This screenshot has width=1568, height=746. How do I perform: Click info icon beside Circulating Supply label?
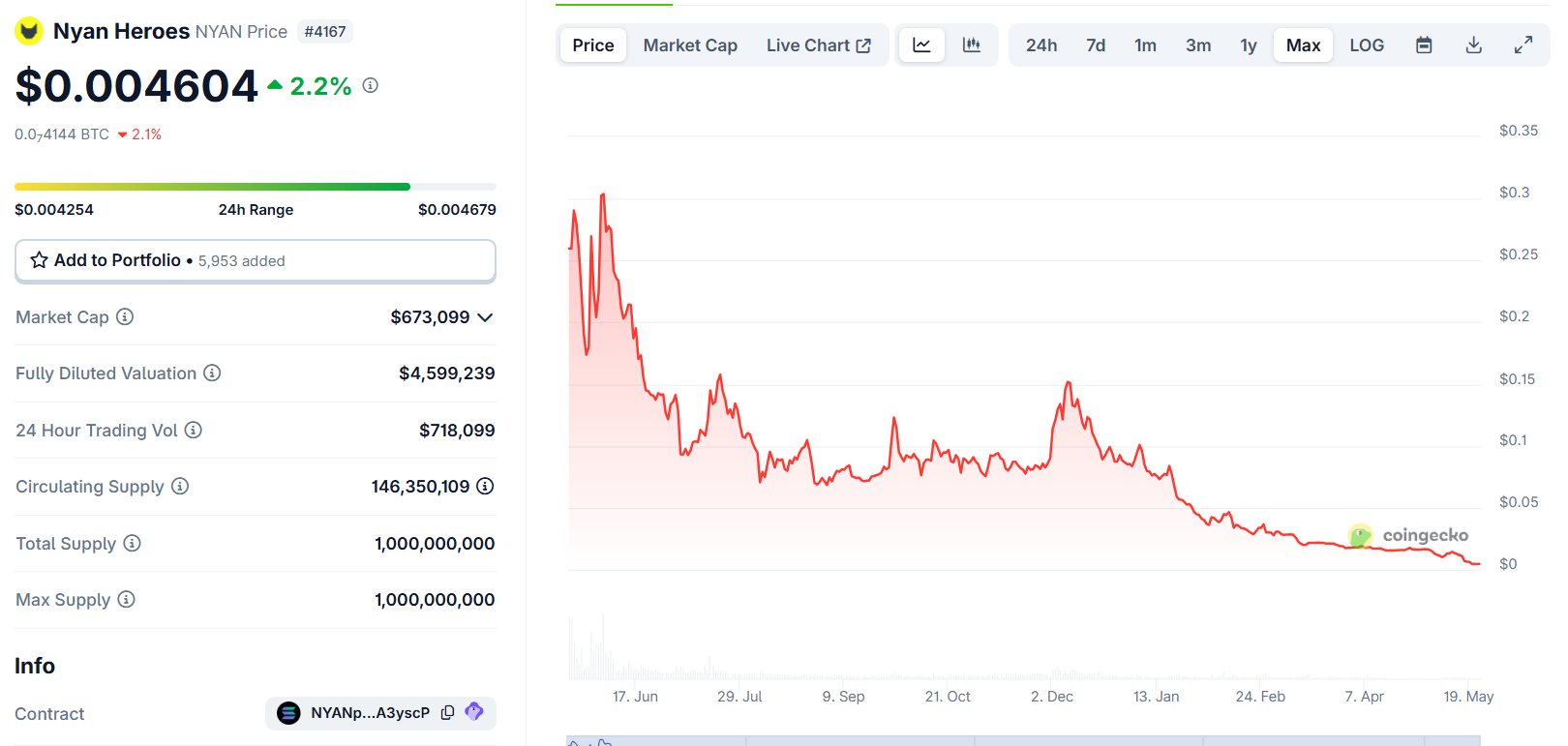[180, 486]
